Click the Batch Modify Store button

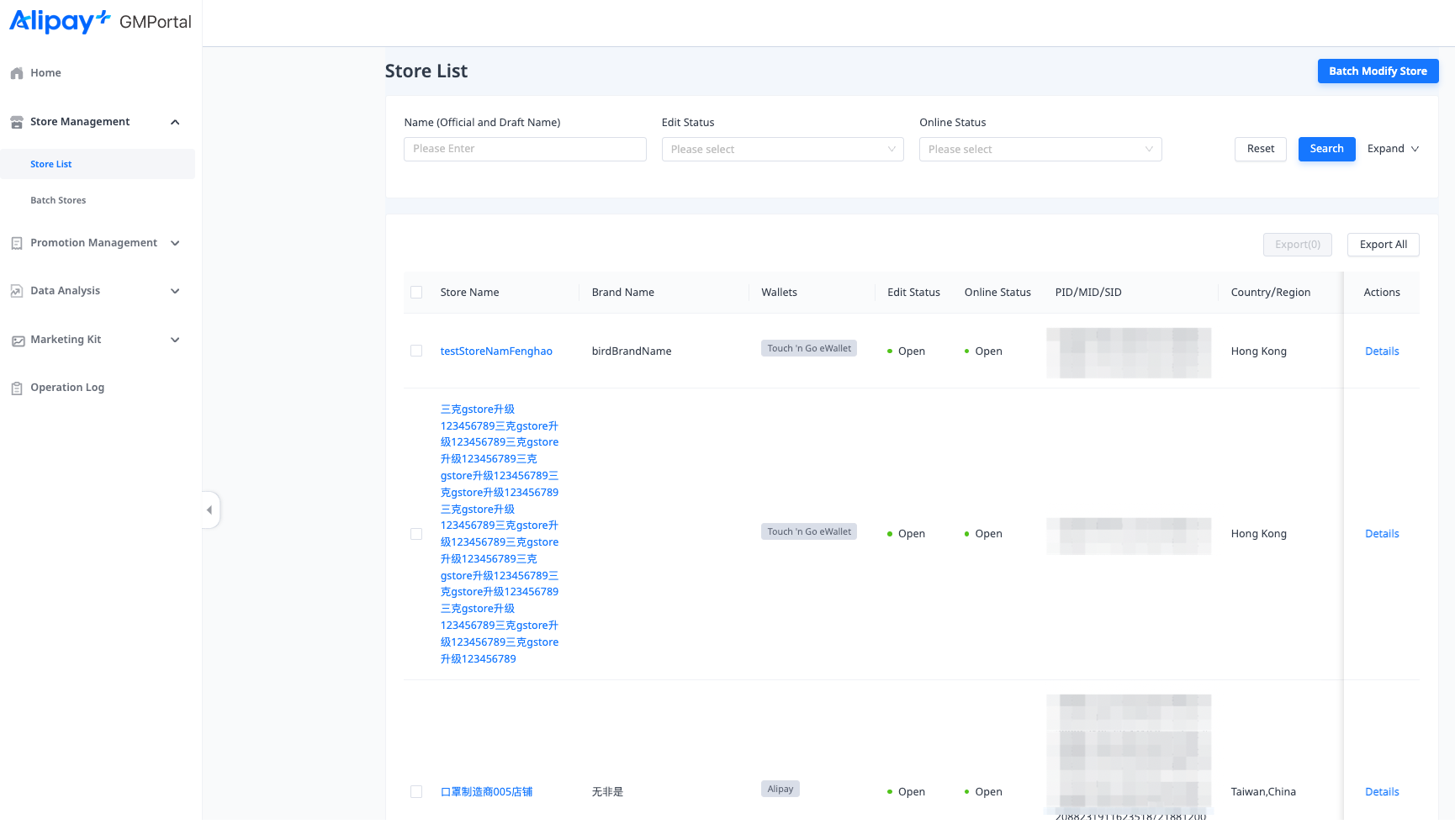point(1378,71)
